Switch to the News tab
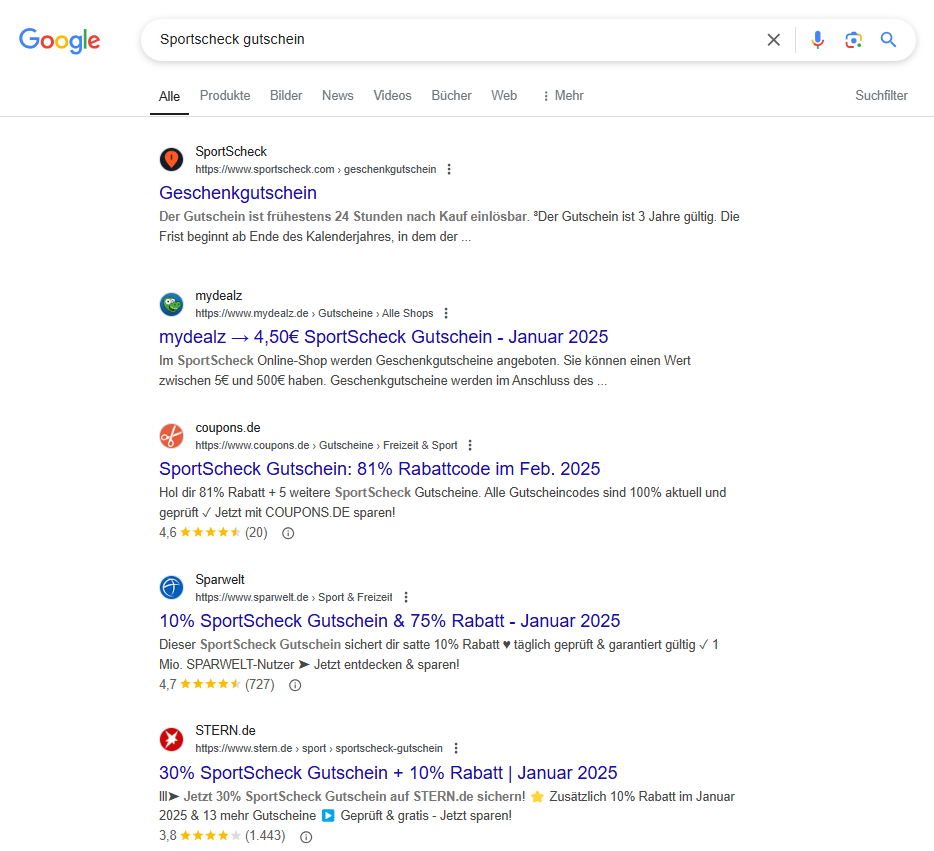Image resolution: width=934 pixels, height=851 pixels. (338, 96)
